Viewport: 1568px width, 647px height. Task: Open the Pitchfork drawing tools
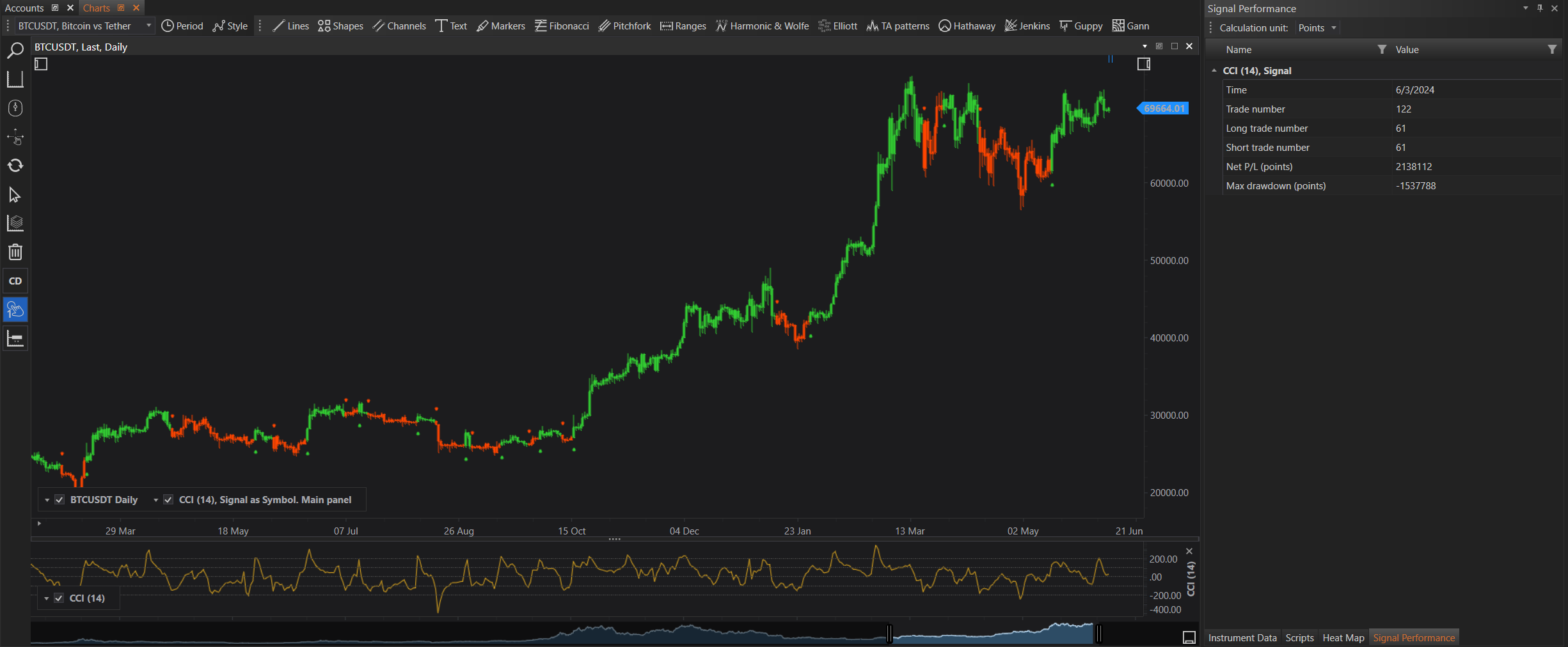pos(624,26)
